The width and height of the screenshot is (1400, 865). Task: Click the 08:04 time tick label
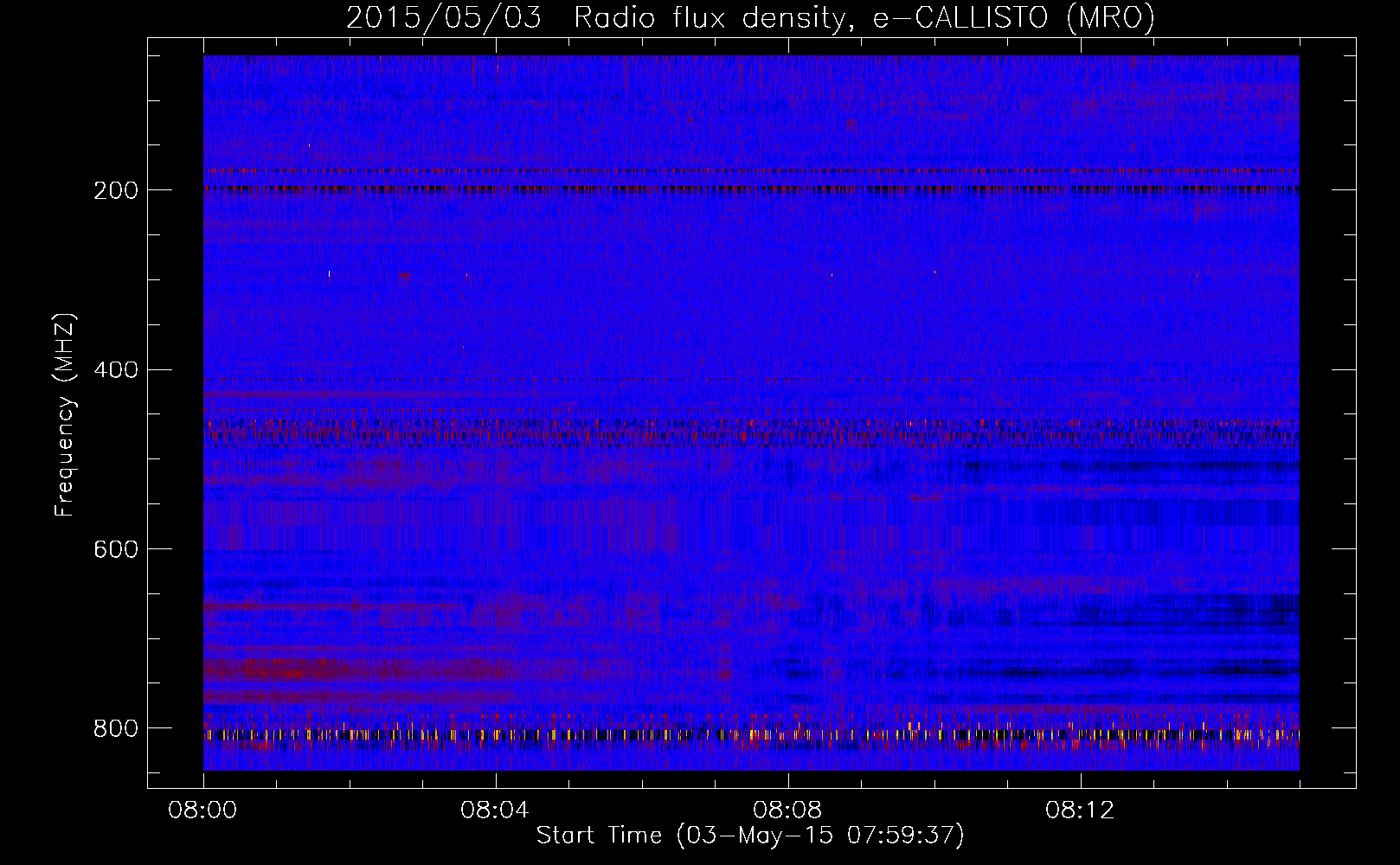point(496,811)
